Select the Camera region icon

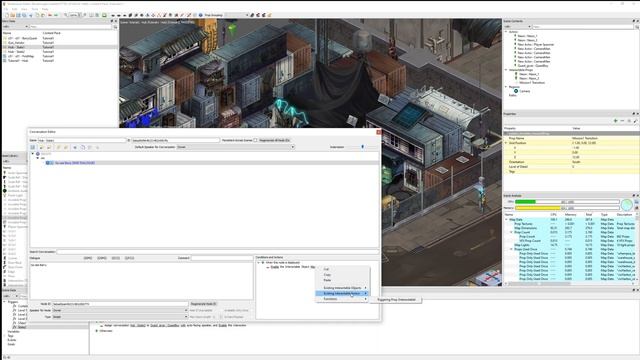(x=516, y=91)
